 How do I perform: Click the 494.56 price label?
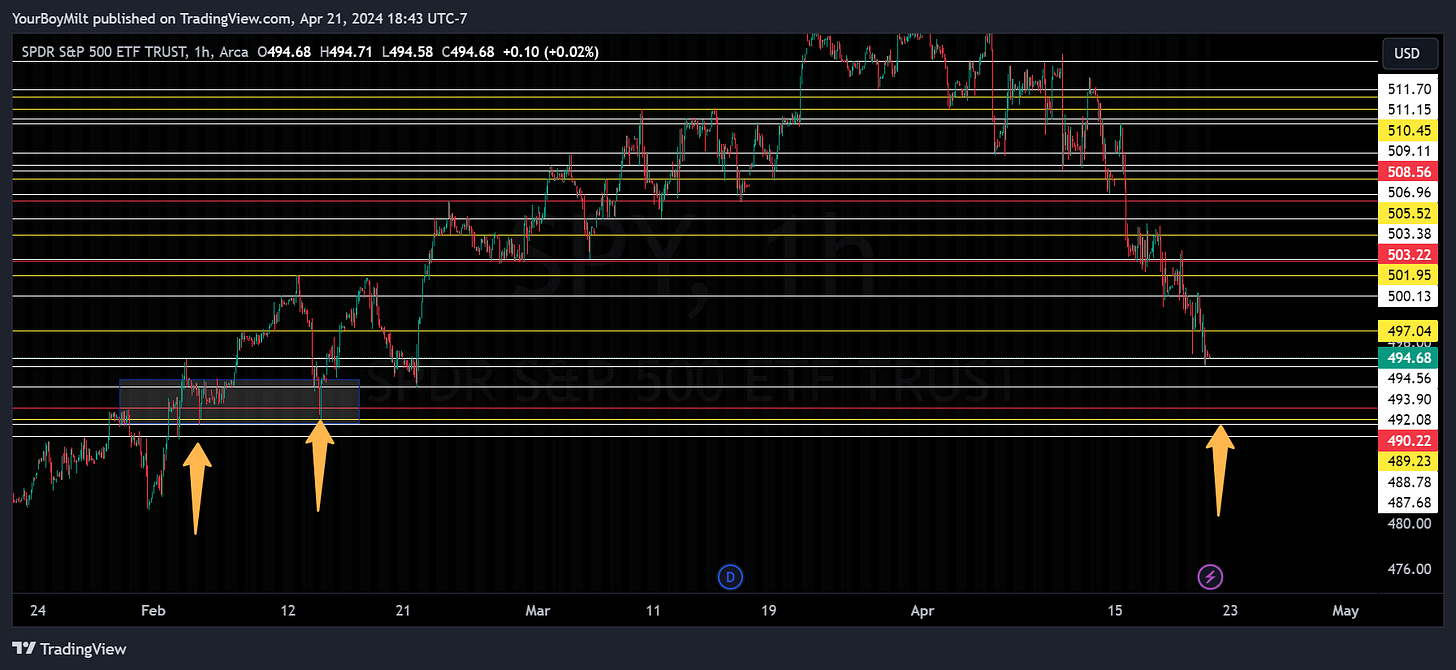coord(1410,378)
